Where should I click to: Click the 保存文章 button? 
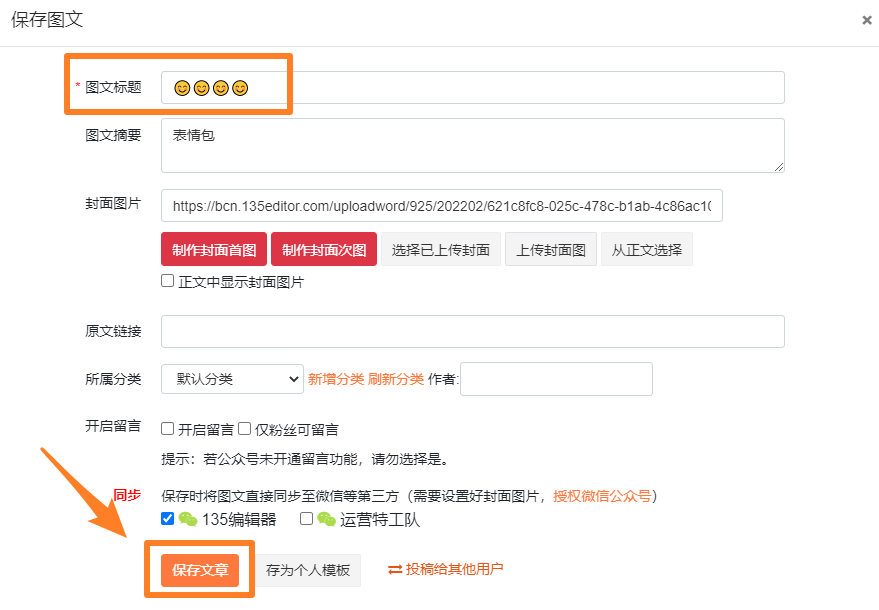pos(200,570)
